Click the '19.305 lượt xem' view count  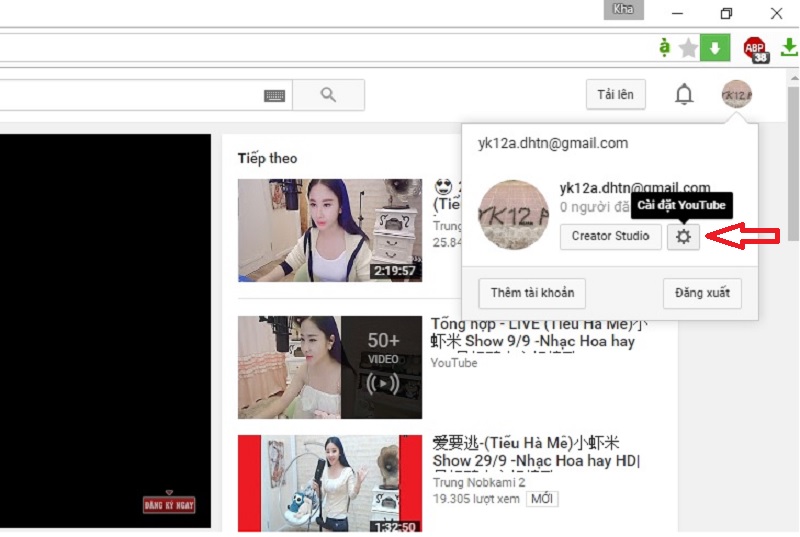pos(476,499)
